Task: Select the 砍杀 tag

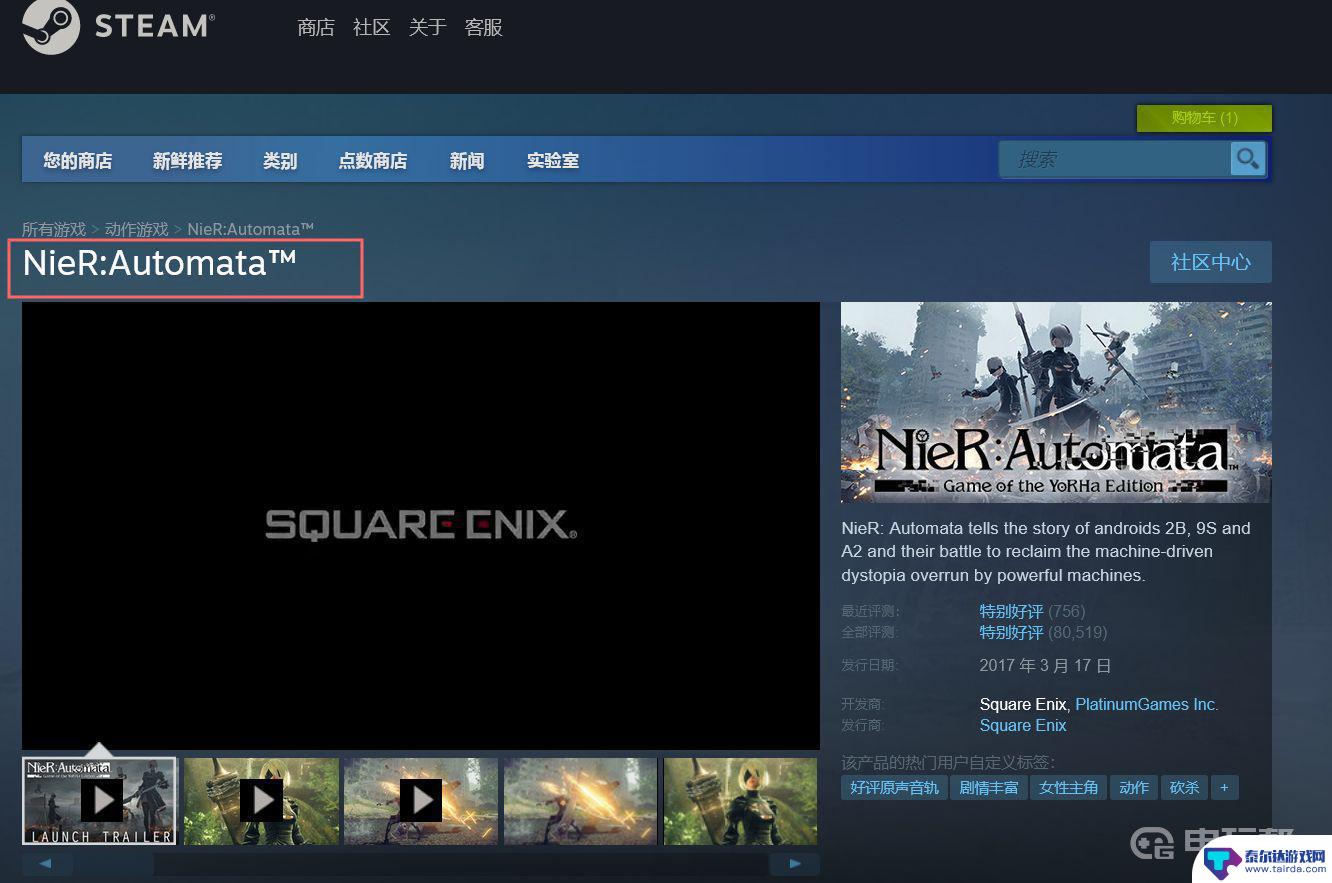Action: point(1184,788)
